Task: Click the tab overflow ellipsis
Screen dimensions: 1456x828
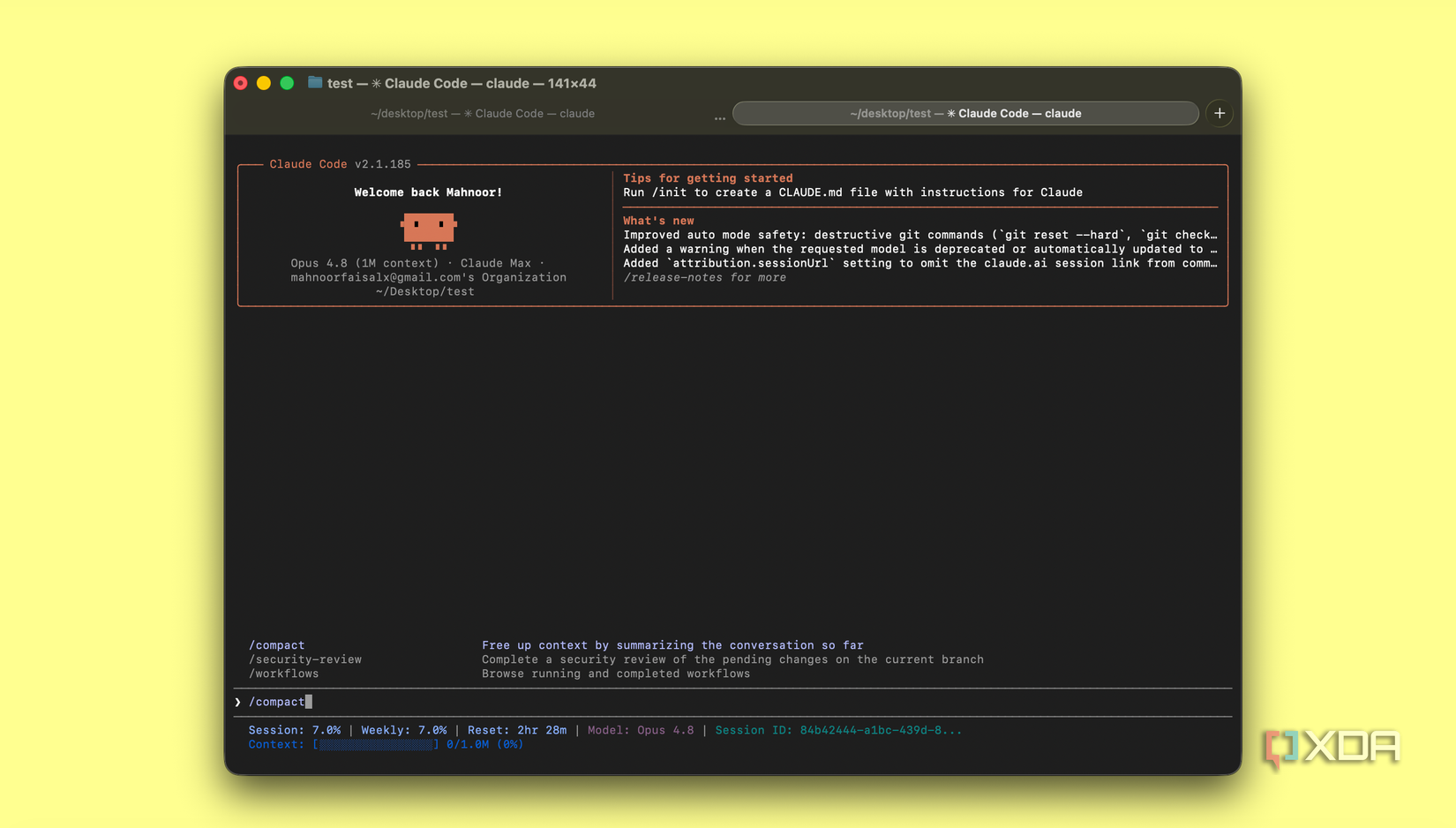Action: click(x=720, y=117)
